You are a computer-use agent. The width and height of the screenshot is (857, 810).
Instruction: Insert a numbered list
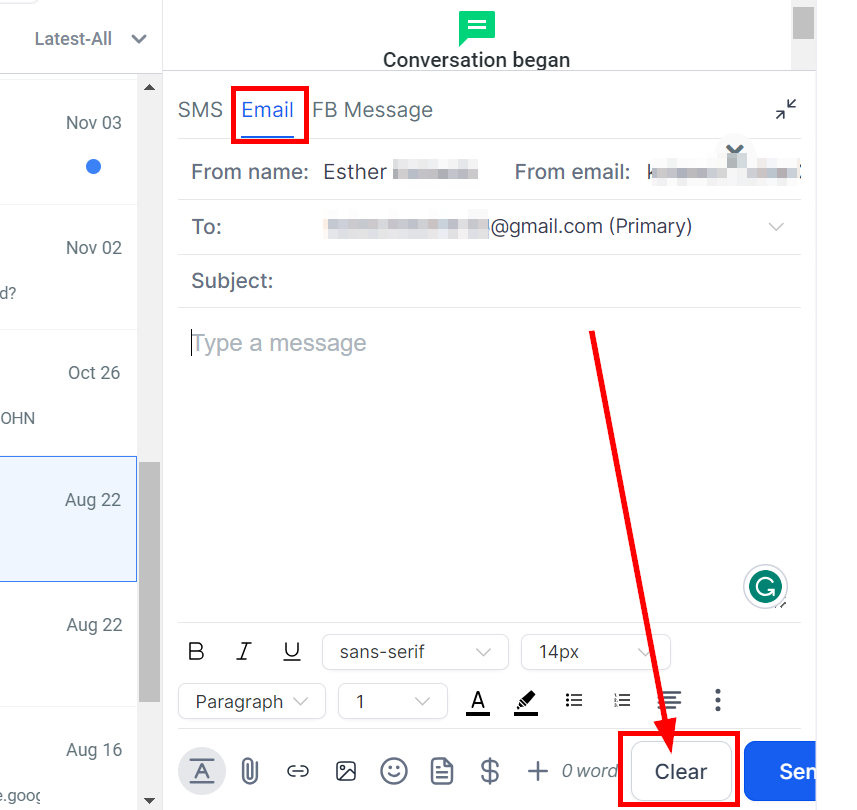coord(621,700)
